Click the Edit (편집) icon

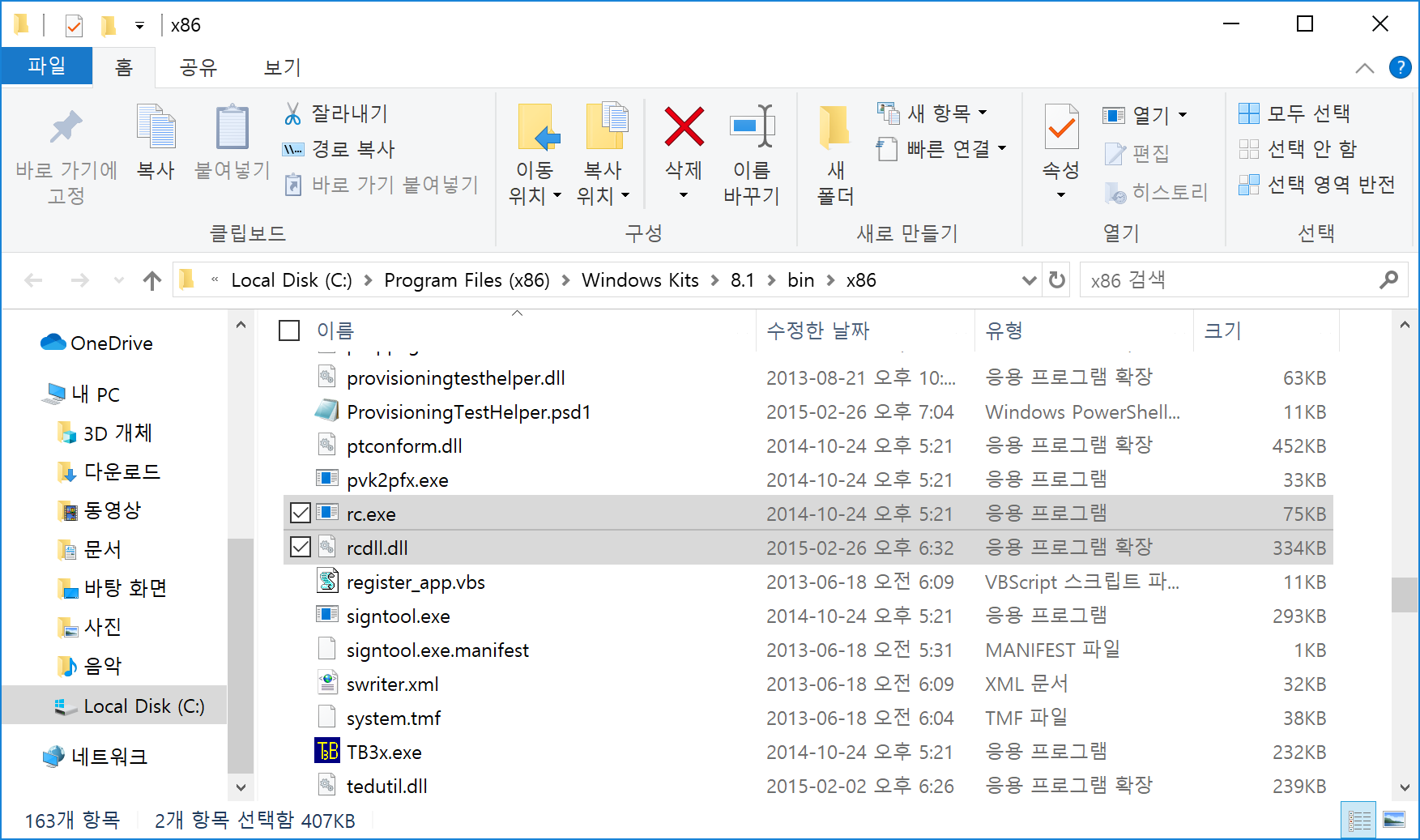(x=1115, y=153)
